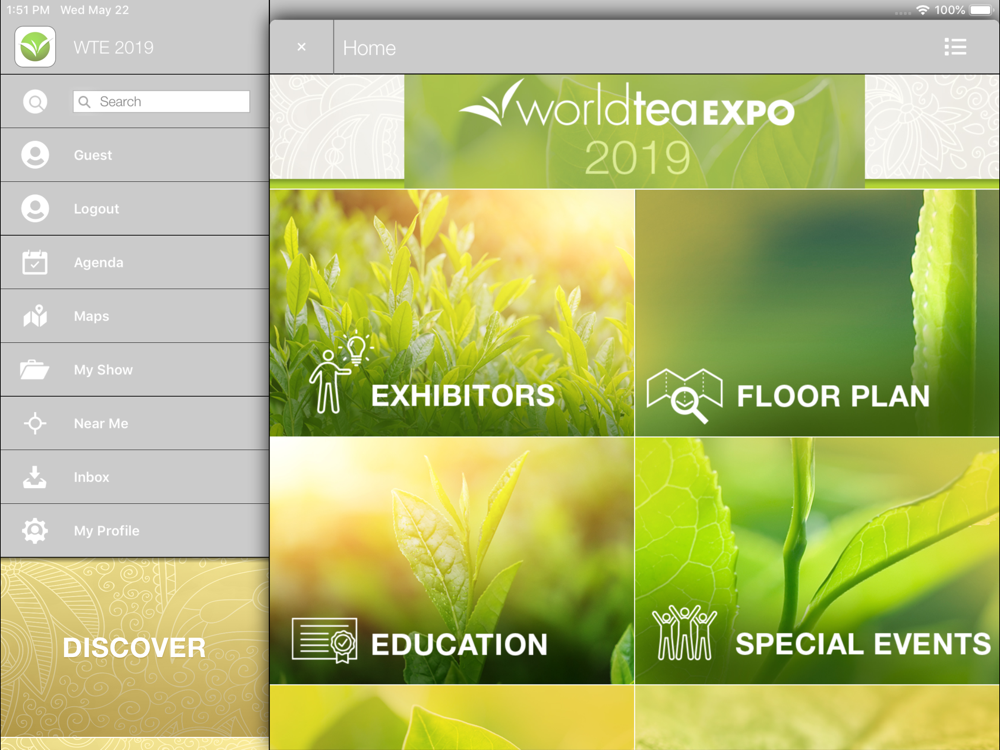Tap the battery indicator in status bar
The height and width of the screenshot is (750, 1000).
981,10
